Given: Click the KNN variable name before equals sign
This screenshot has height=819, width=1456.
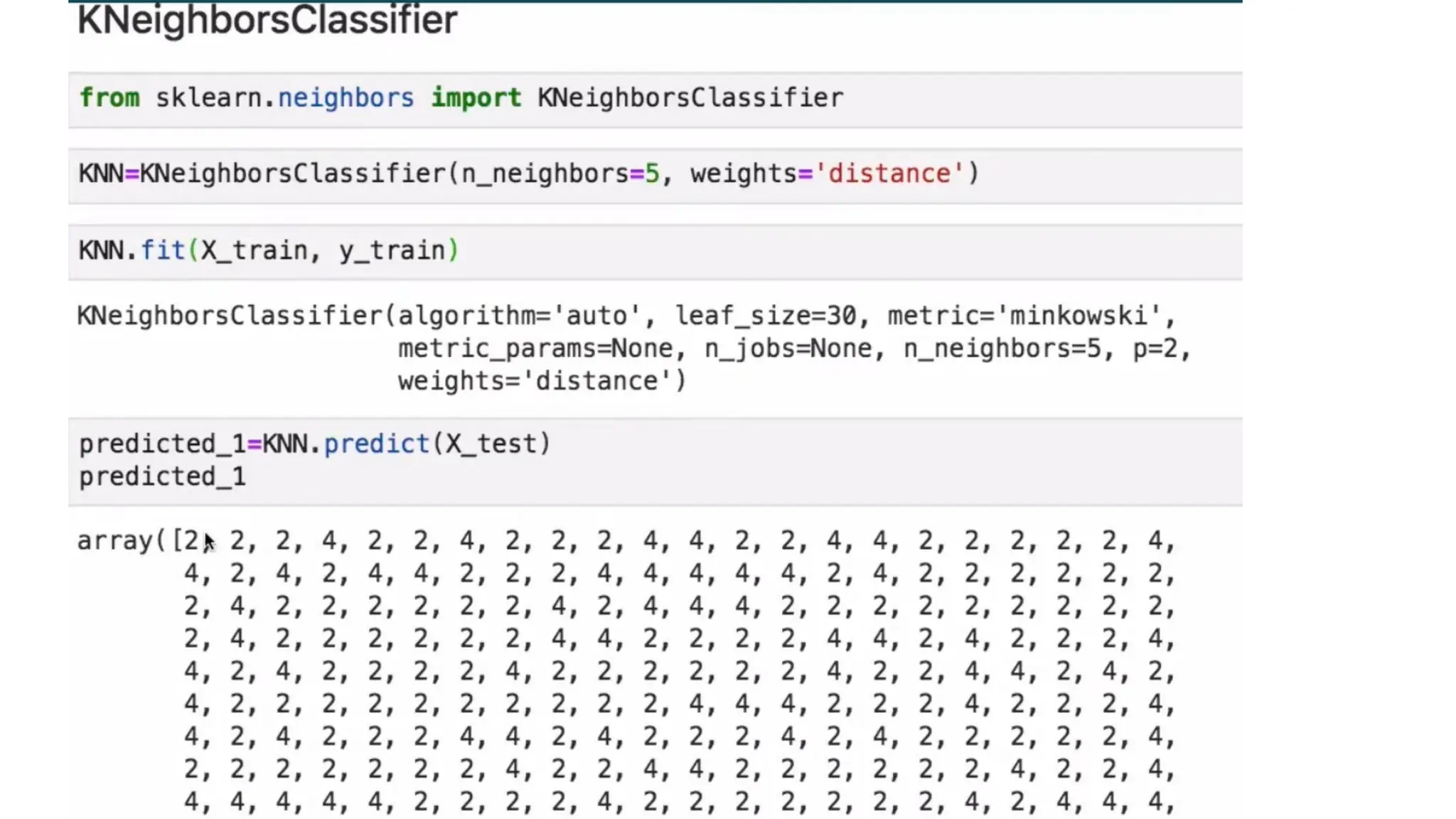Looking at the screenshot, I should (x=100, y=173).
